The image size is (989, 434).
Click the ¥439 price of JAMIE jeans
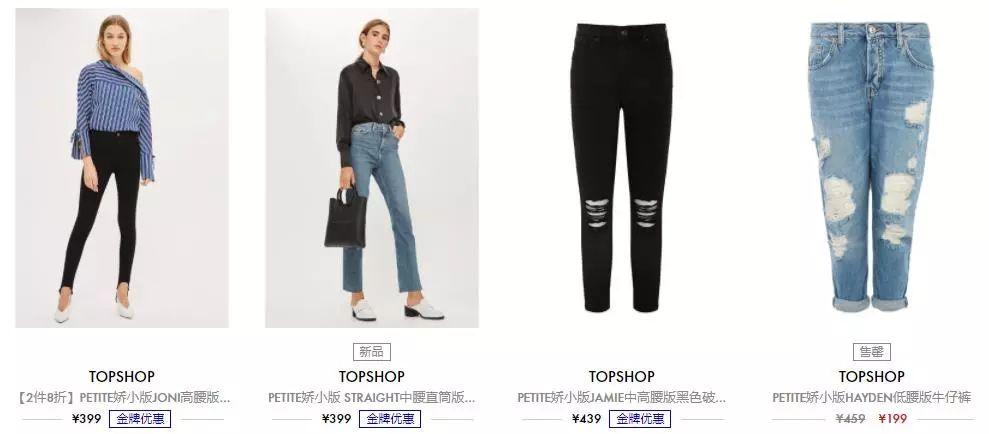tap(587, 419)
